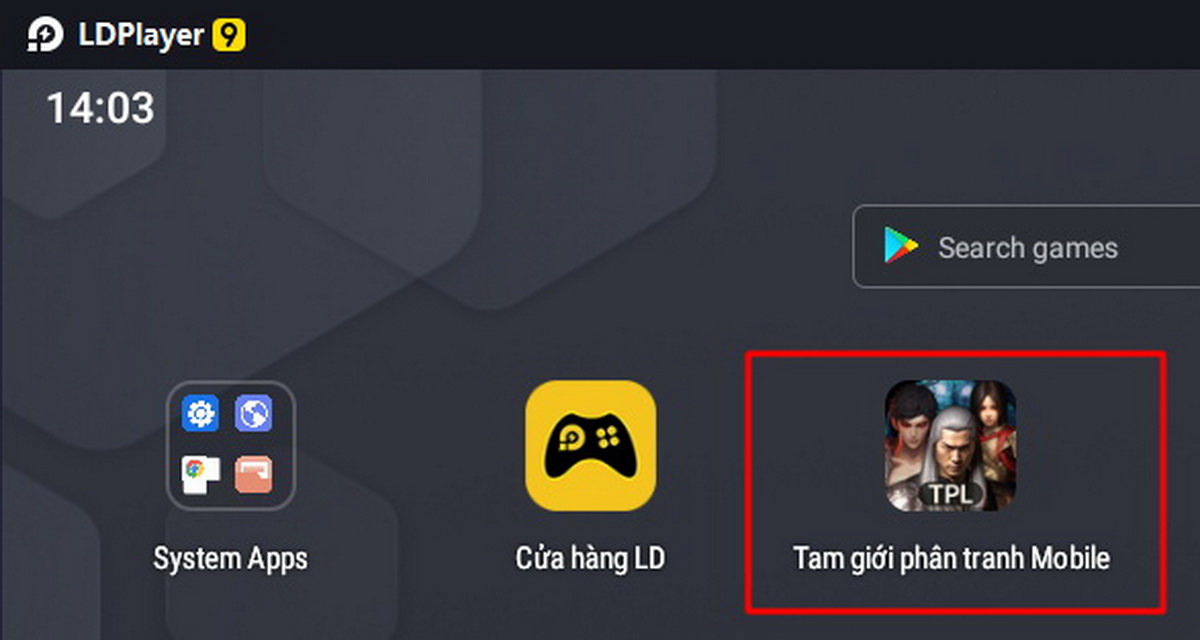1200x640 pixels.
Task: Click the LDPlayer logo in title bar
Action: [45, 35]
